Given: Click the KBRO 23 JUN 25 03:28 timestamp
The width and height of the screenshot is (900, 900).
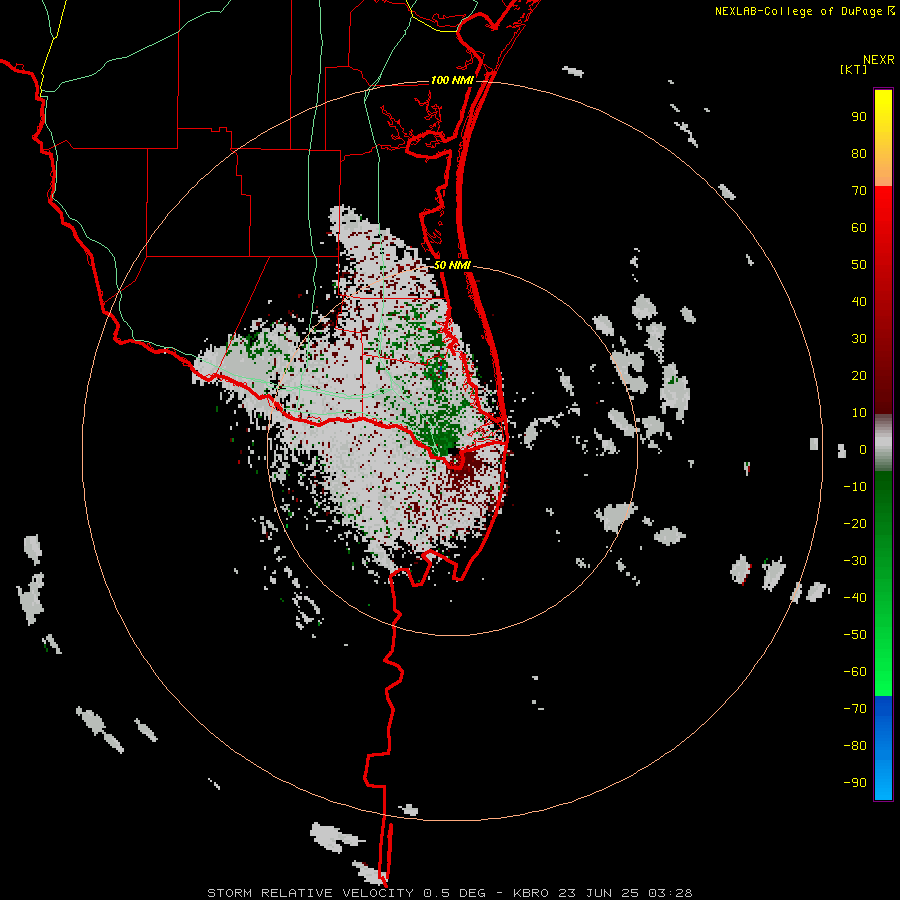Looking at the screenshot, I should coord(603,893).
